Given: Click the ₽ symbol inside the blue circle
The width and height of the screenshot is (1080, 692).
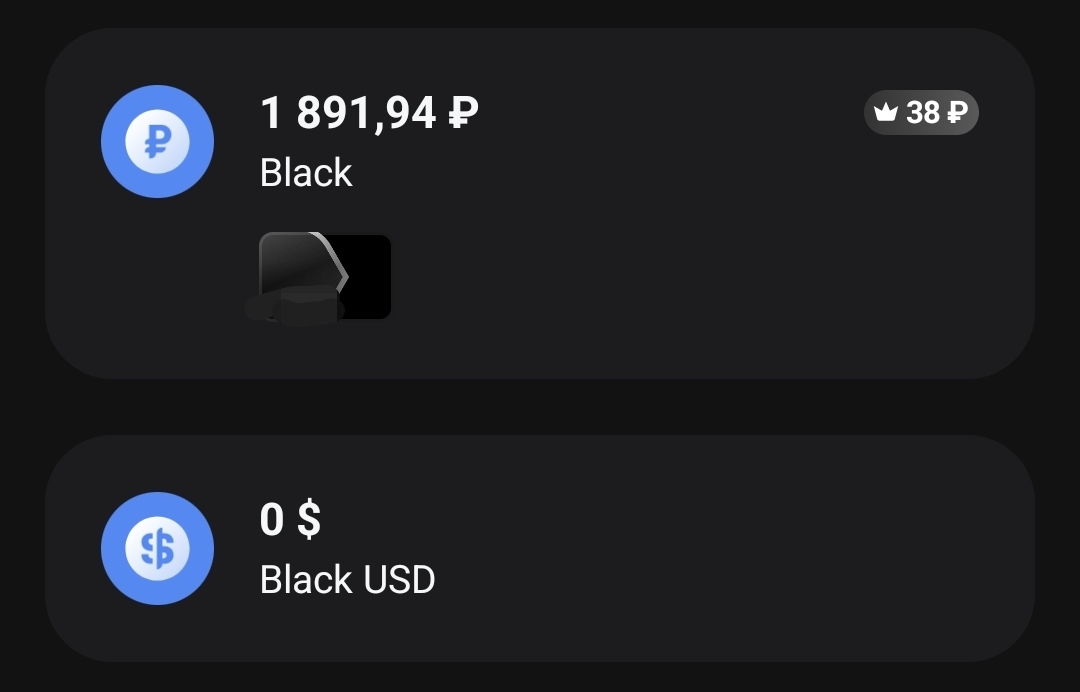Looking at the screenshot, I should (158, 142).
